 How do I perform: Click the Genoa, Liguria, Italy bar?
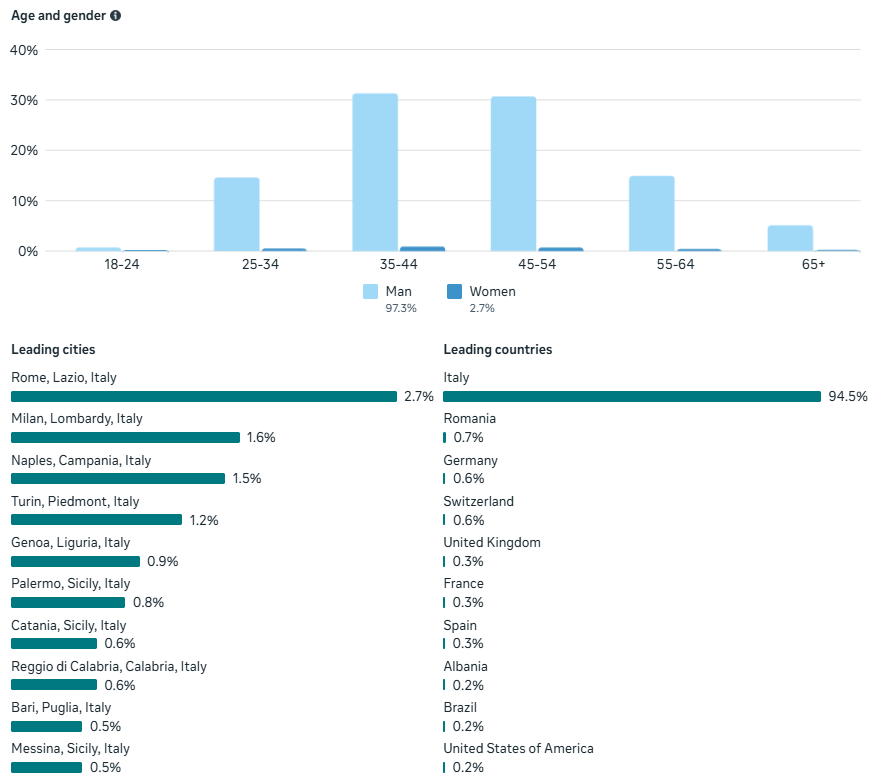tap(75, 561)
